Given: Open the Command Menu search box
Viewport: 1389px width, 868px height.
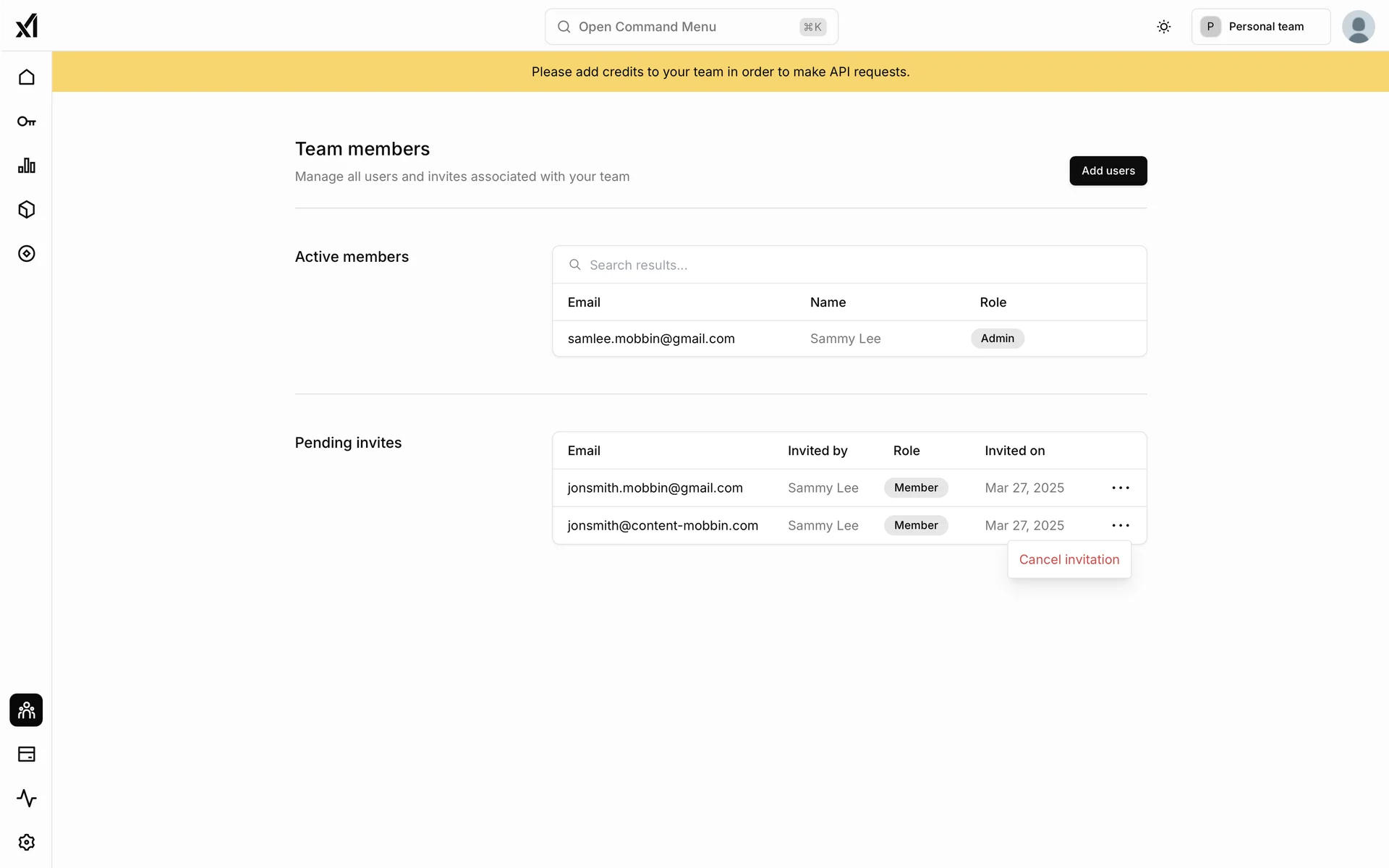Looking at the screenshot, I should 691,27.
